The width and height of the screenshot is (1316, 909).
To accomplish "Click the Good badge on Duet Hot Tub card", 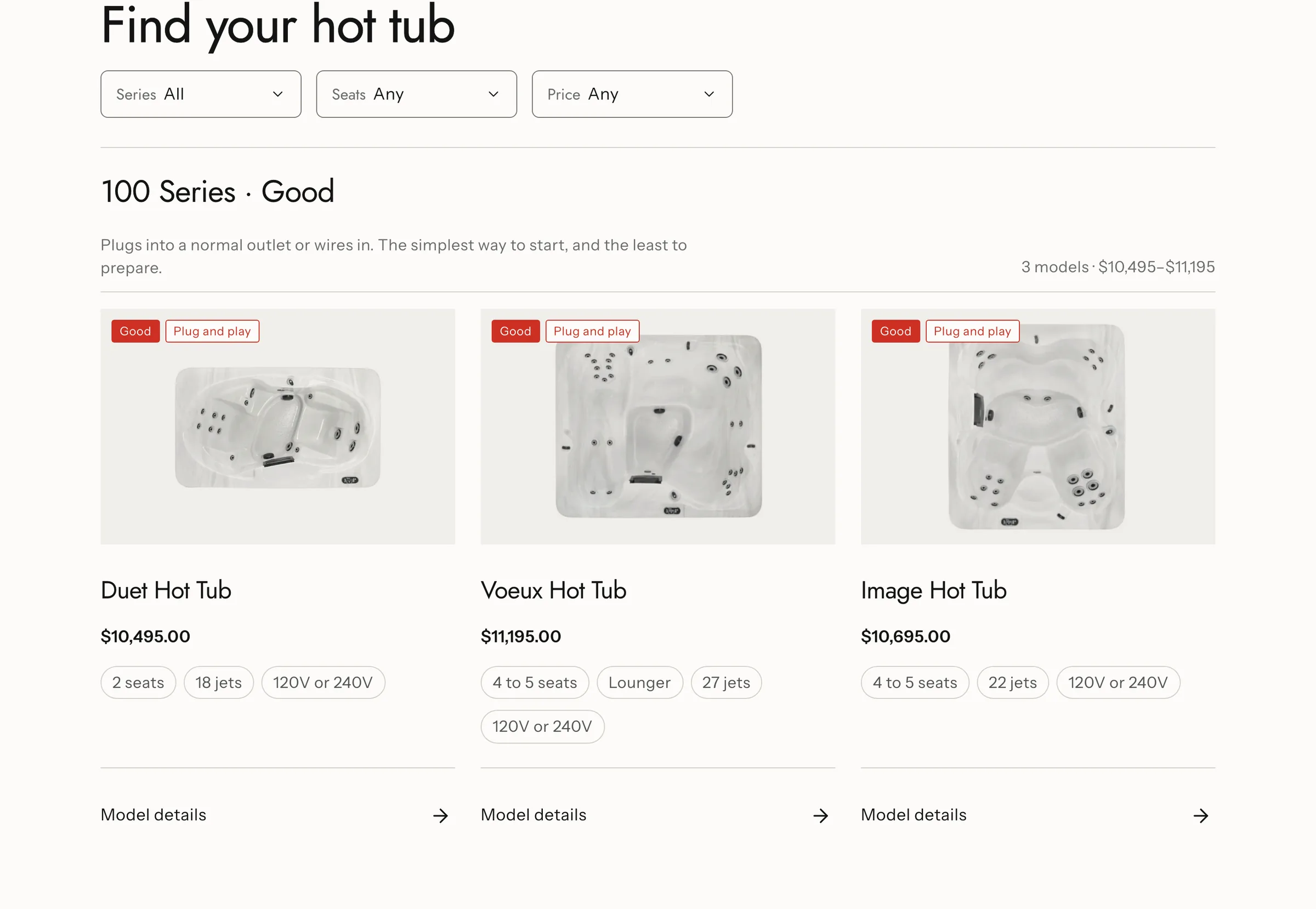I will click(135, 332).
